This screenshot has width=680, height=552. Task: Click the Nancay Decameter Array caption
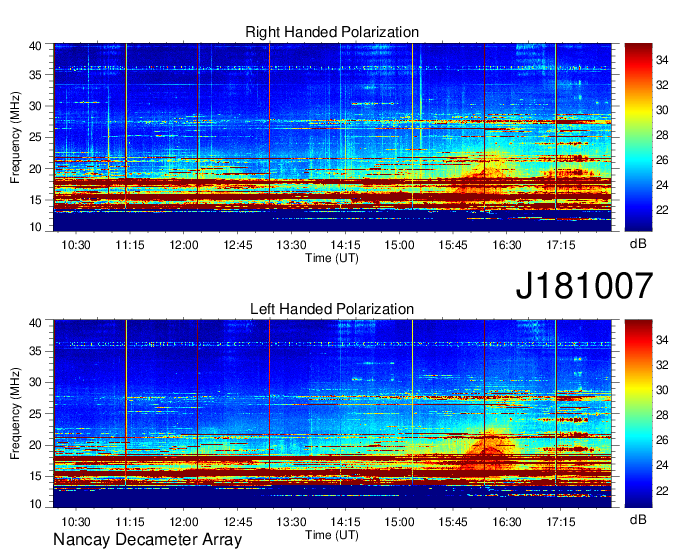pyautogui.click(x=147, y=539)
